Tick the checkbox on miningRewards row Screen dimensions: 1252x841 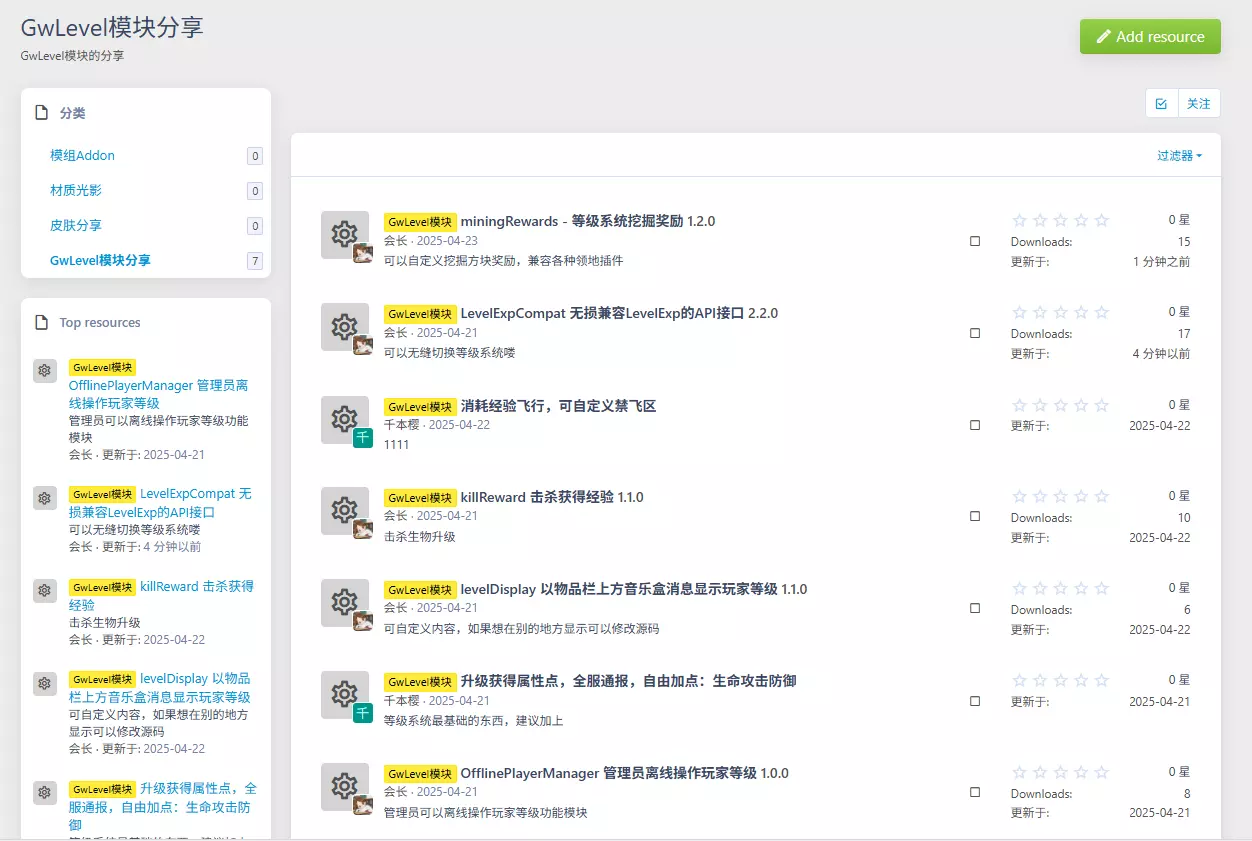(x=975, y=241)
